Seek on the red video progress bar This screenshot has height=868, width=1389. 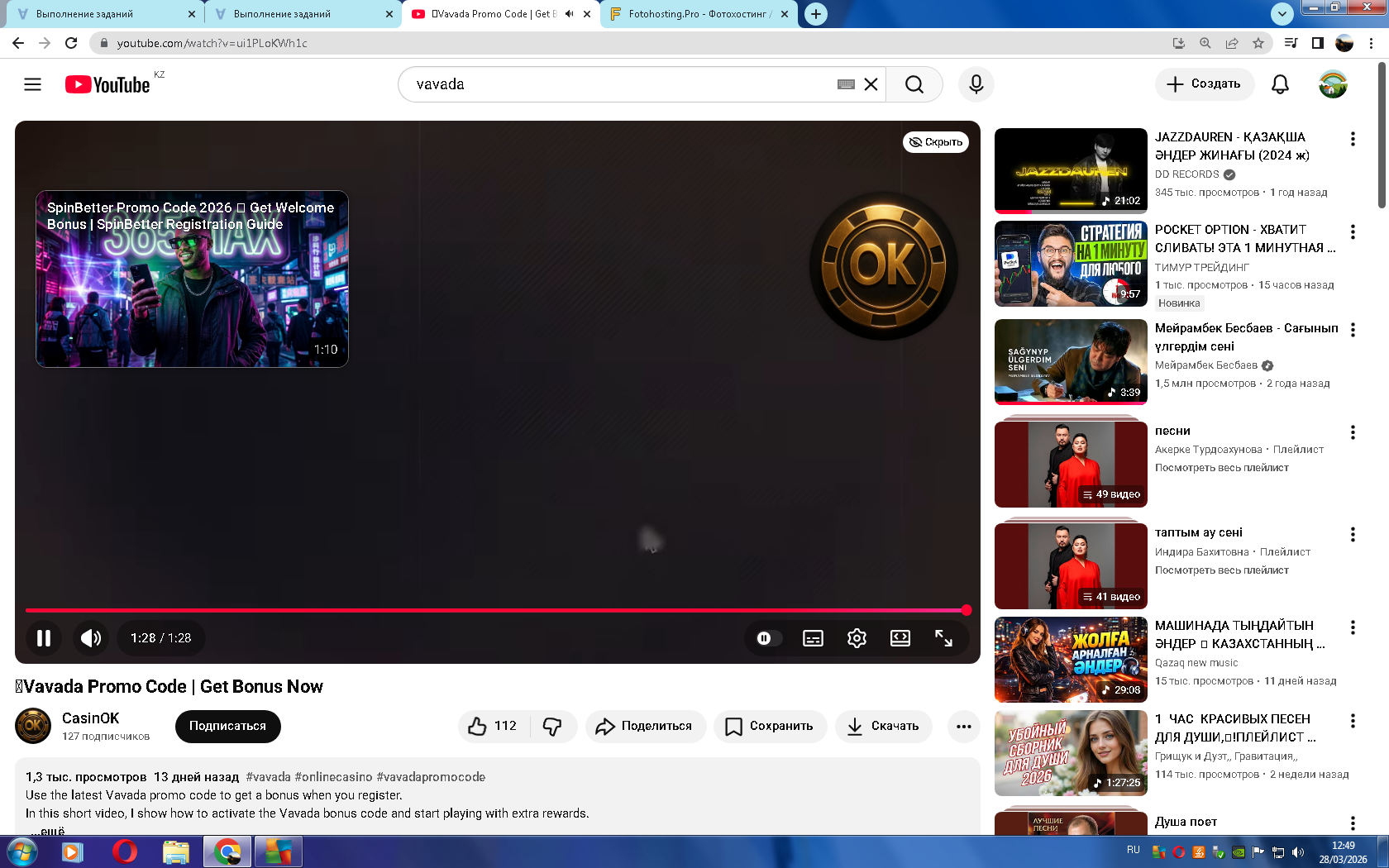coord(496,610)
